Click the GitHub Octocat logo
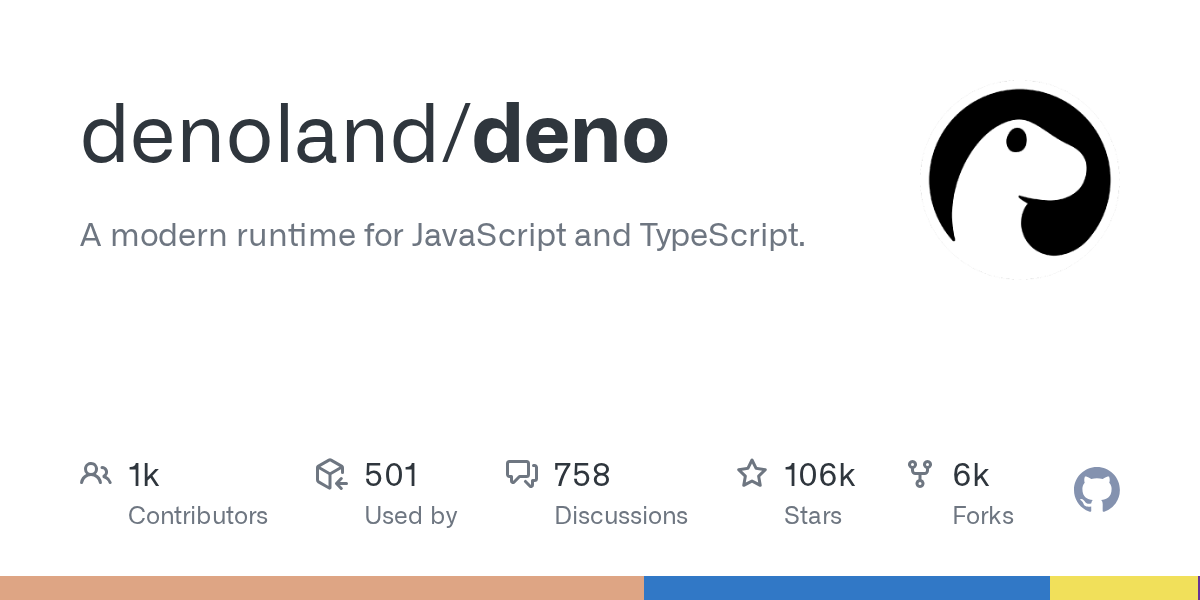This screenshot has height=600, width=1200. (1096, 491)
